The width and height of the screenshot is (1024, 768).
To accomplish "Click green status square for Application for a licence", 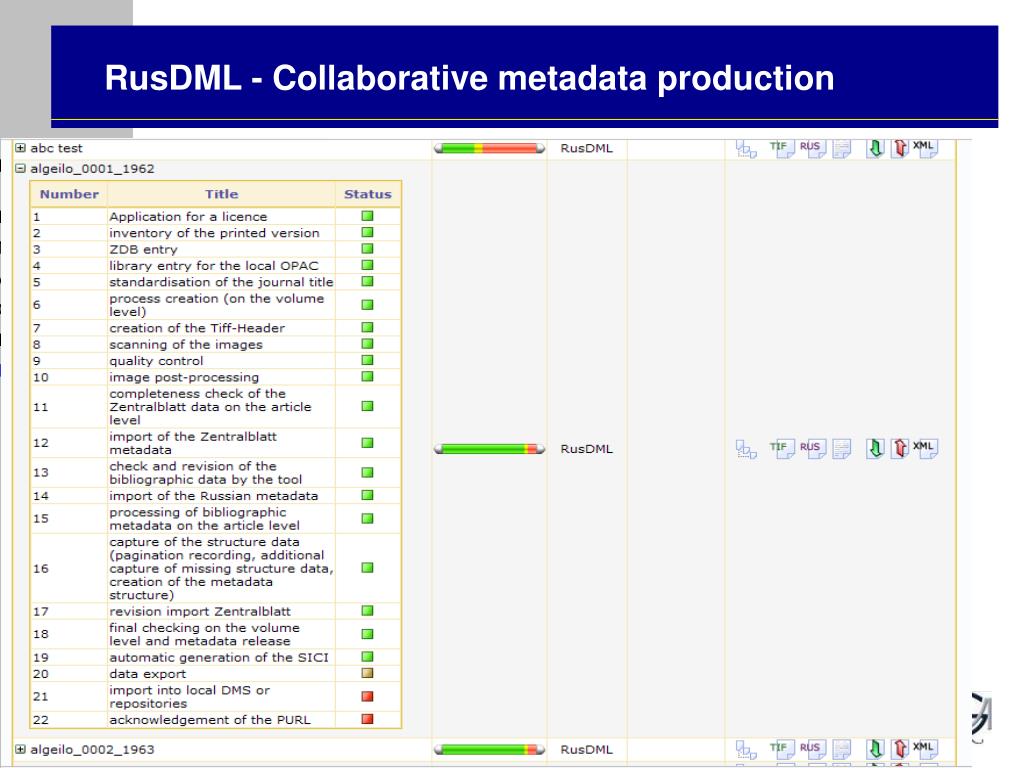I will point(367,216).
